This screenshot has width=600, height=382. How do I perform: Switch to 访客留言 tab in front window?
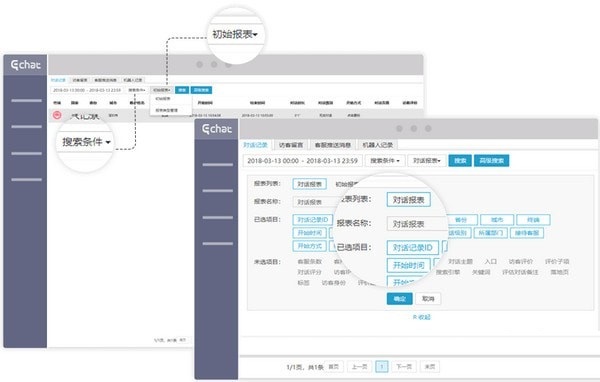point(290,145)
